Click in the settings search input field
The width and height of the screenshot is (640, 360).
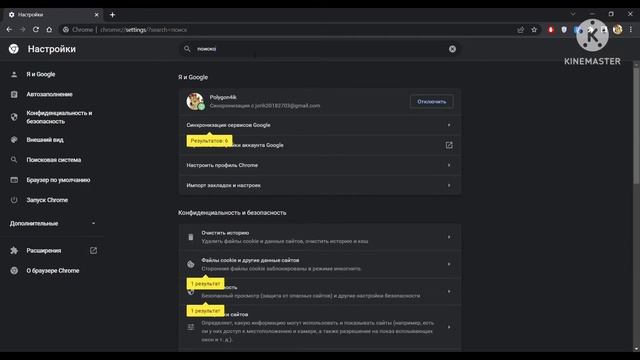click(x=320, y=49)
